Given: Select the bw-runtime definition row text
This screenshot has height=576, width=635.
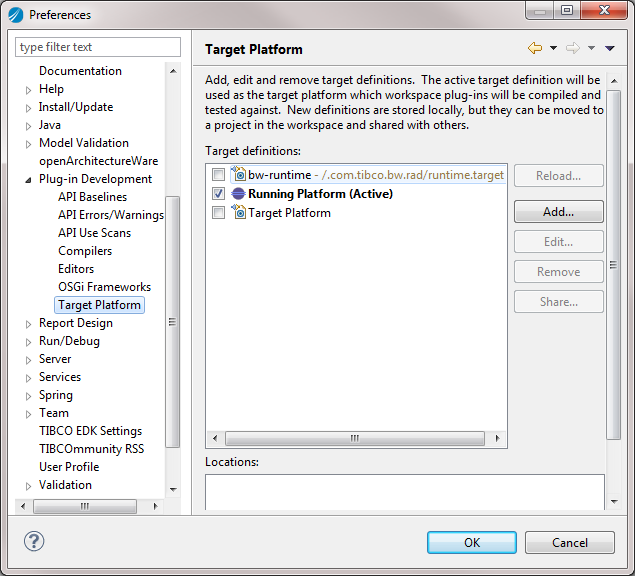Looking at the screenshot, I should (x=376, y=175).
